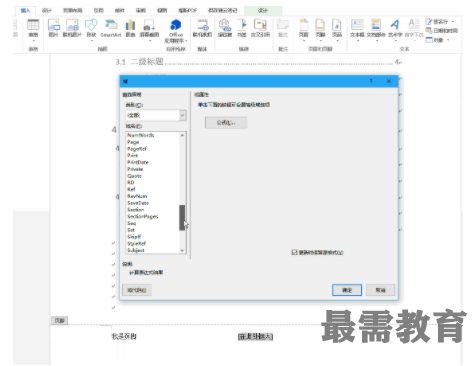This screenshot has height=366, width=473.
Task: Click the Field dialog help question mark
Action: click(371, 81)
